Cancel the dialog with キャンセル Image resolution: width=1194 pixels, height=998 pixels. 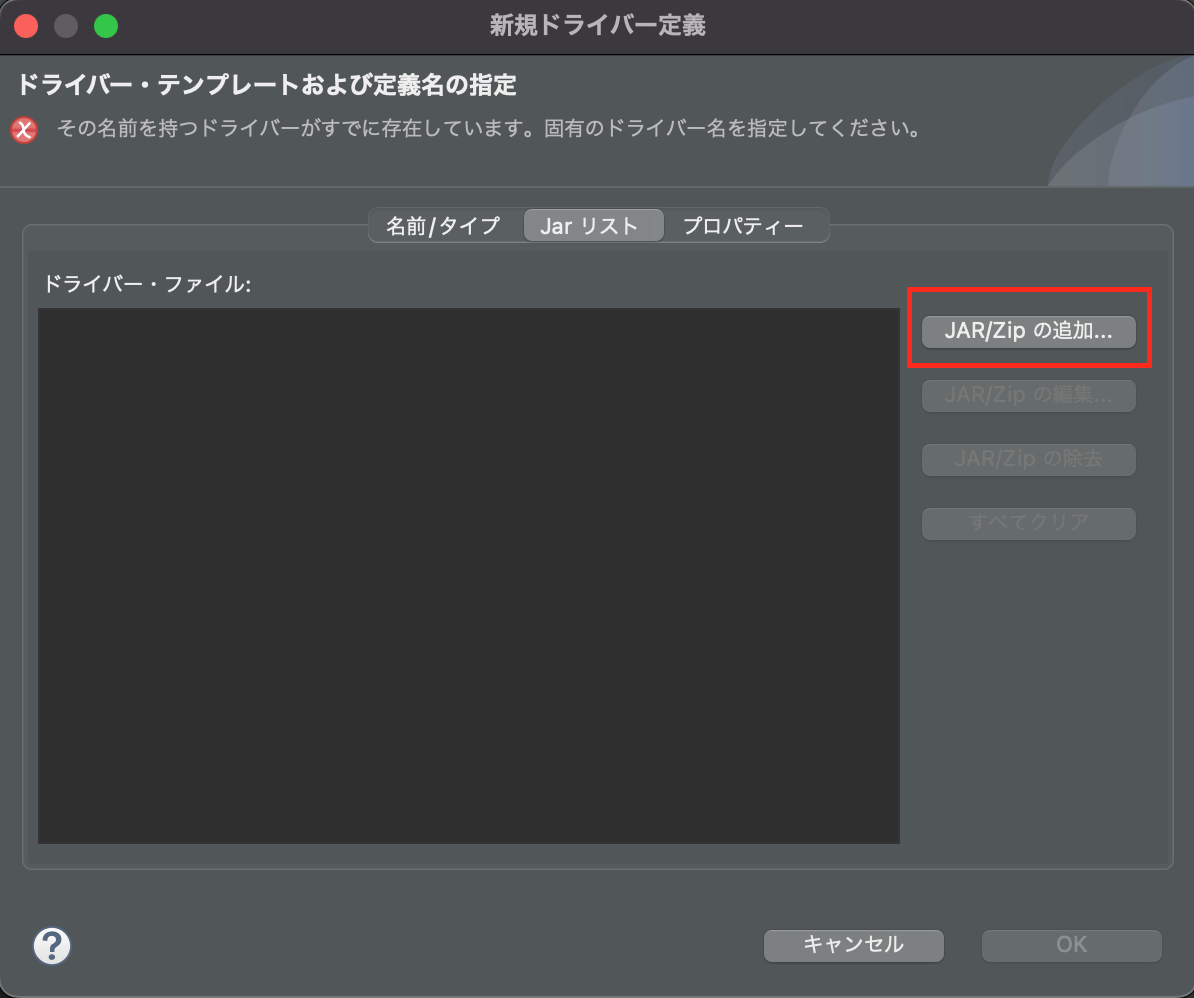tap(853, 945)
